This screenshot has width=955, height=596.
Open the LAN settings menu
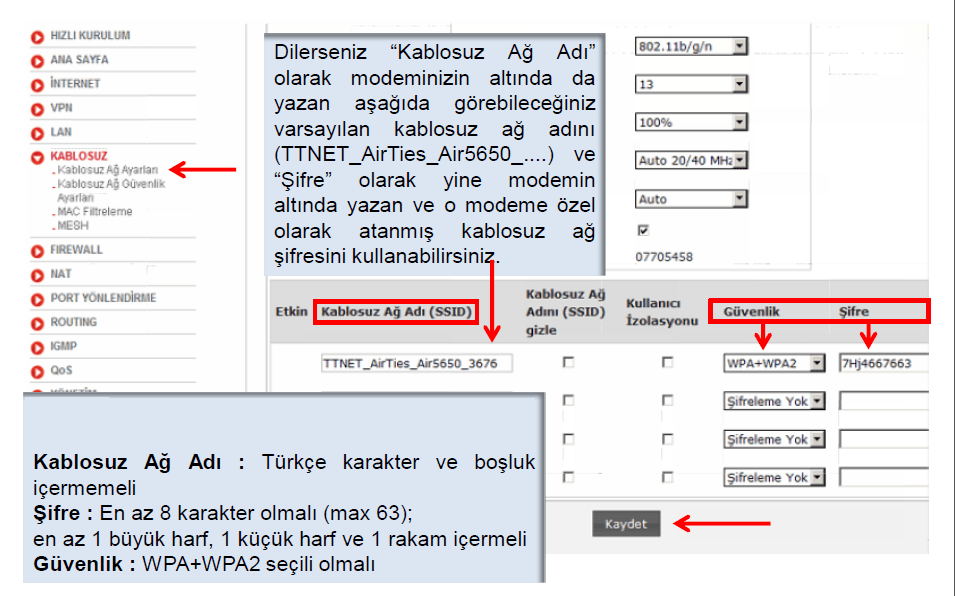[60, 132]
